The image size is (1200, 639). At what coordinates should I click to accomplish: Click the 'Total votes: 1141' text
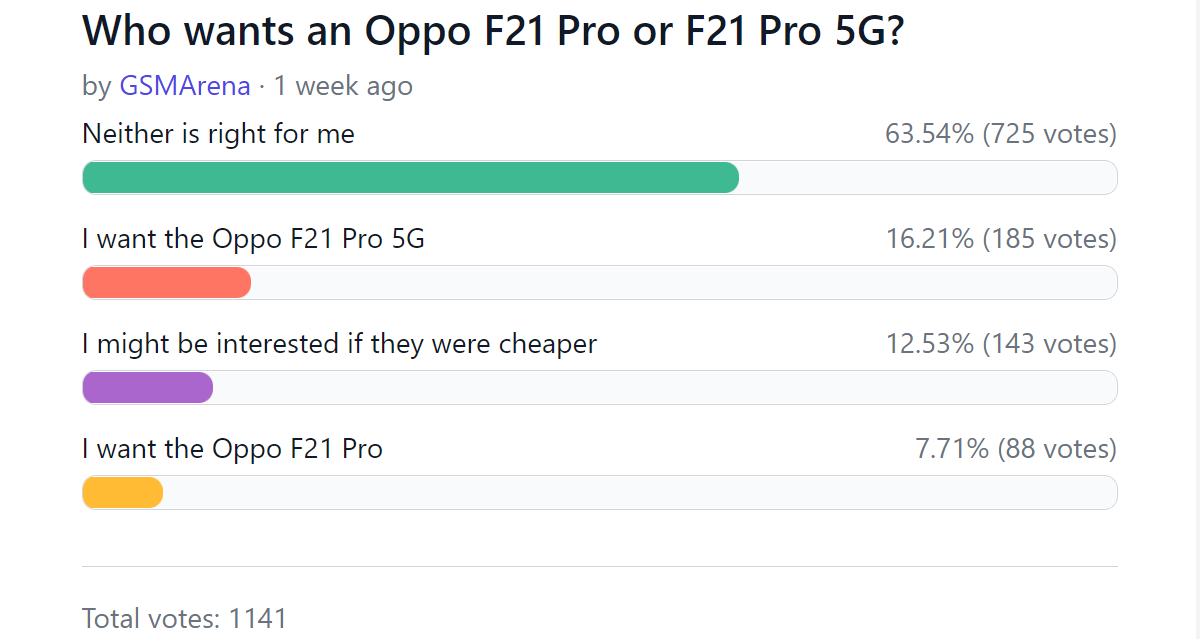(x=184, y=618)
